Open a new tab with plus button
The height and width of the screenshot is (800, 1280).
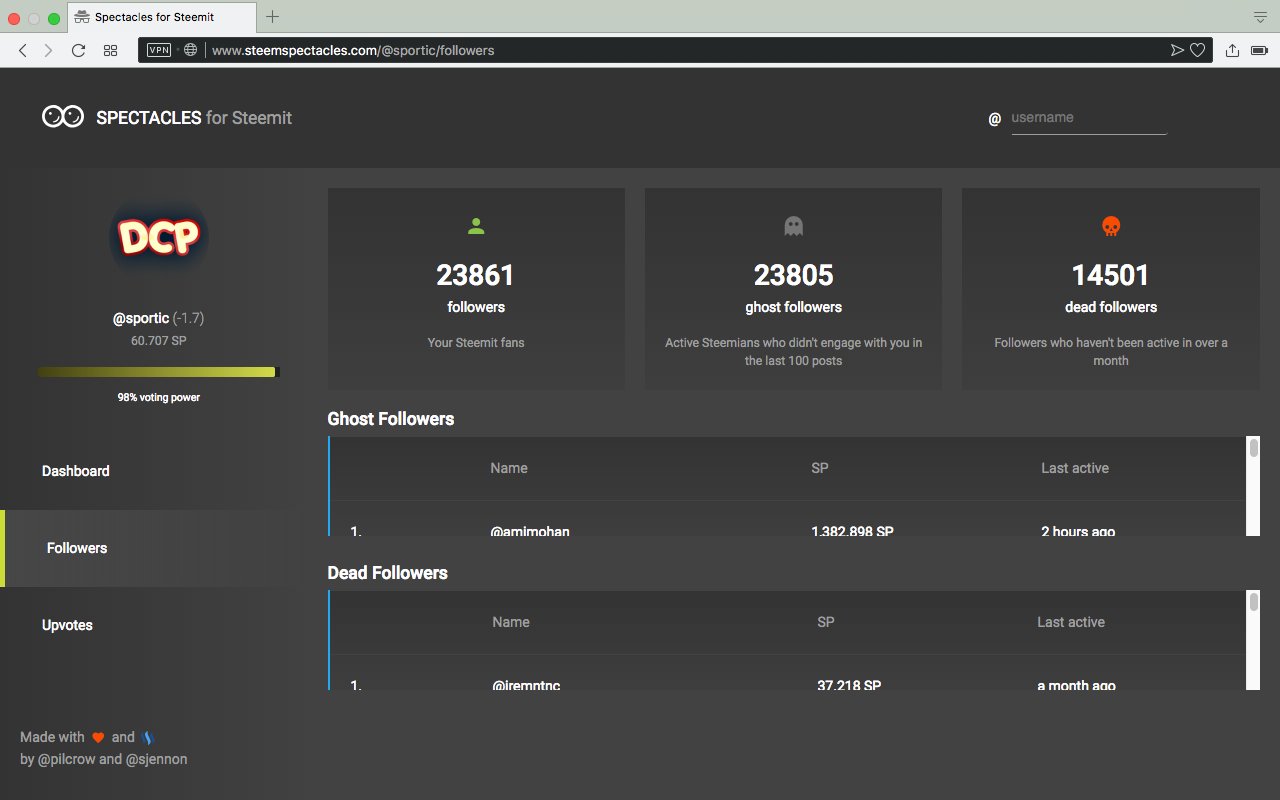tap(272, 17)
